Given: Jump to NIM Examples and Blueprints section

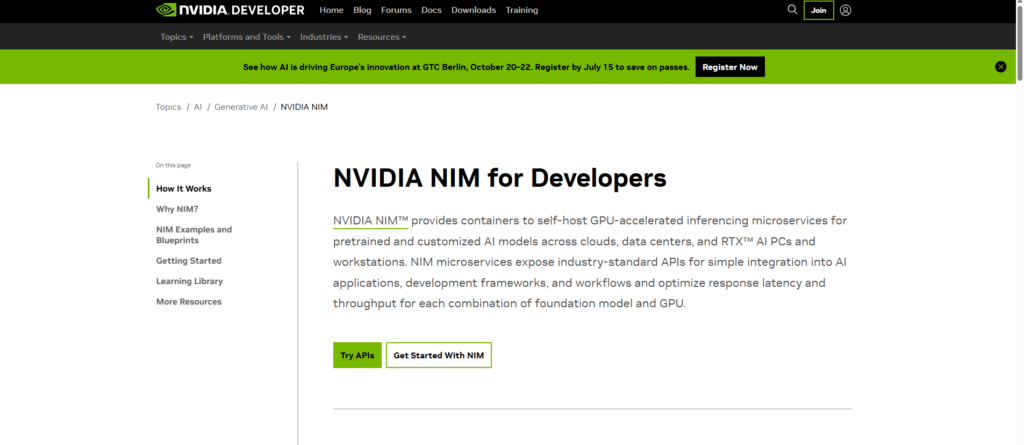Looking at the screenshot, I should pyautogui.click(x=194, y=235).
